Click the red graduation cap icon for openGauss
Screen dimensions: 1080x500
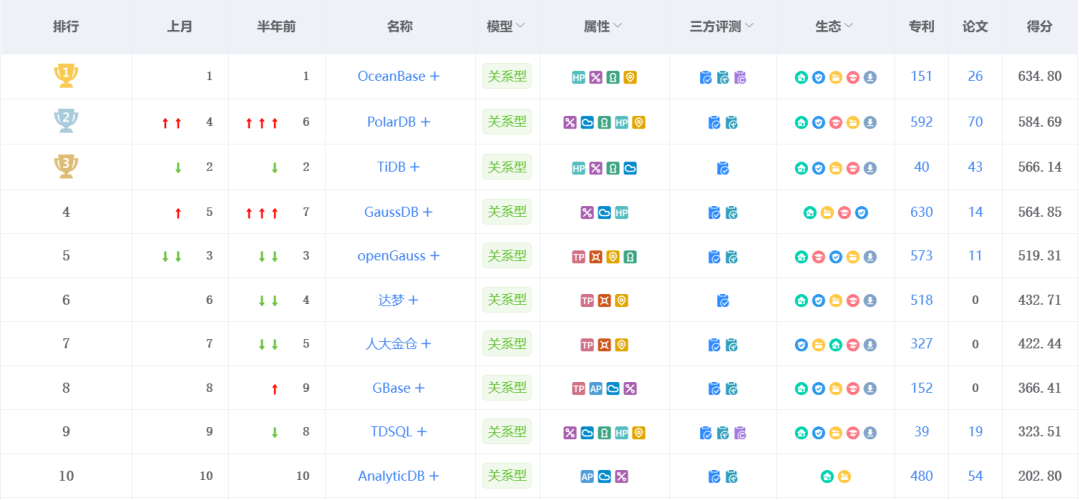818,257
